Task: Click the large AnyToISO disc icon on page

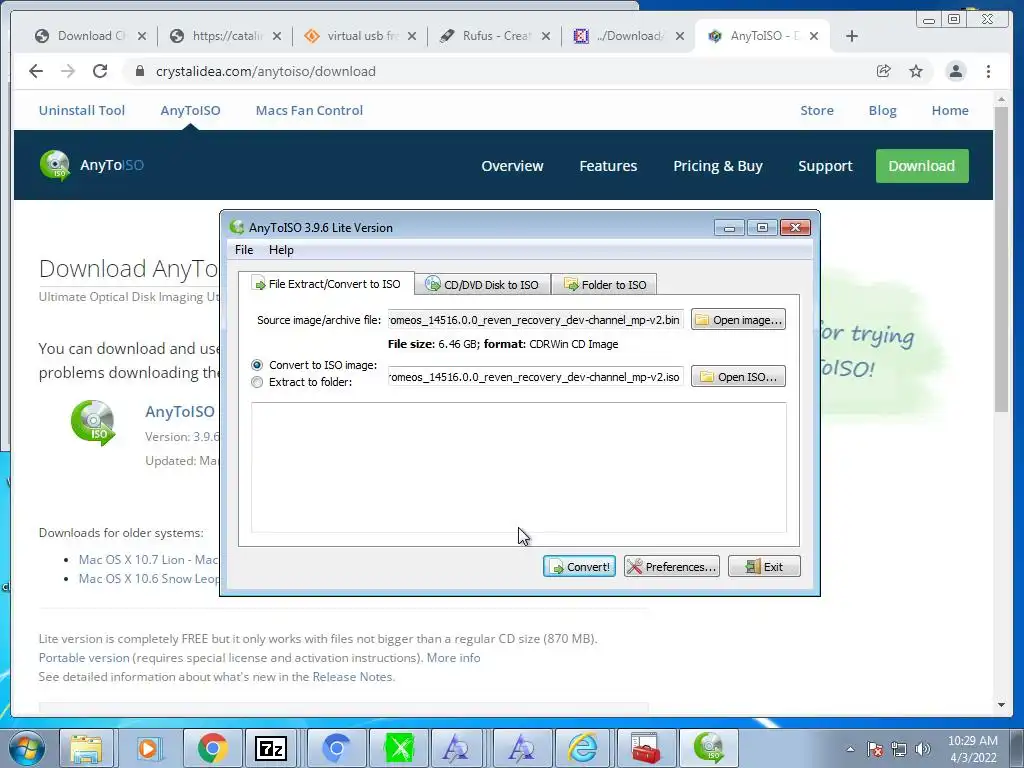Action: coord(93,423)
